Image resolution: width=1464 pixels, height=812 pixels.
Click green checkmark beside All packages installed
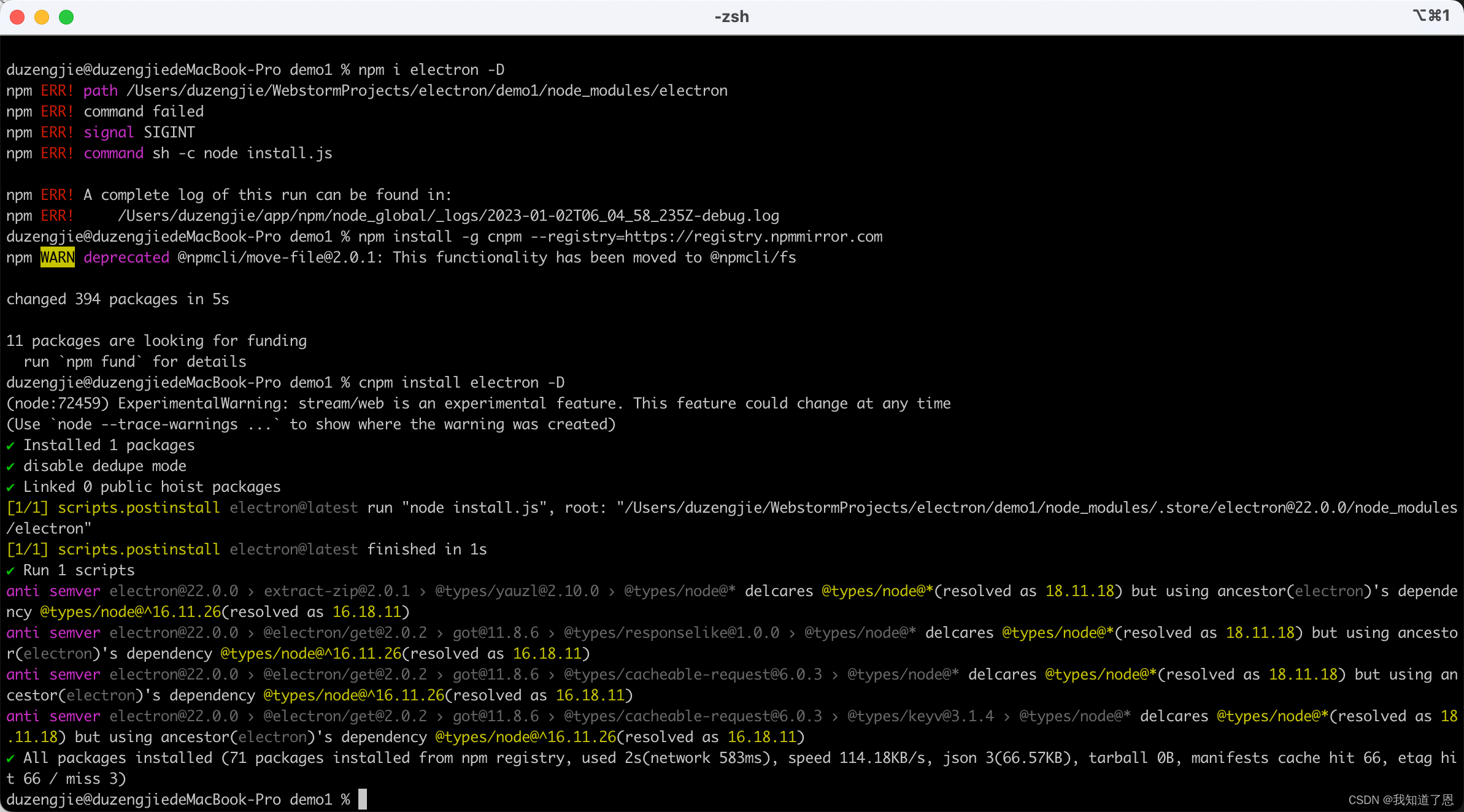[x=10, y=758]
